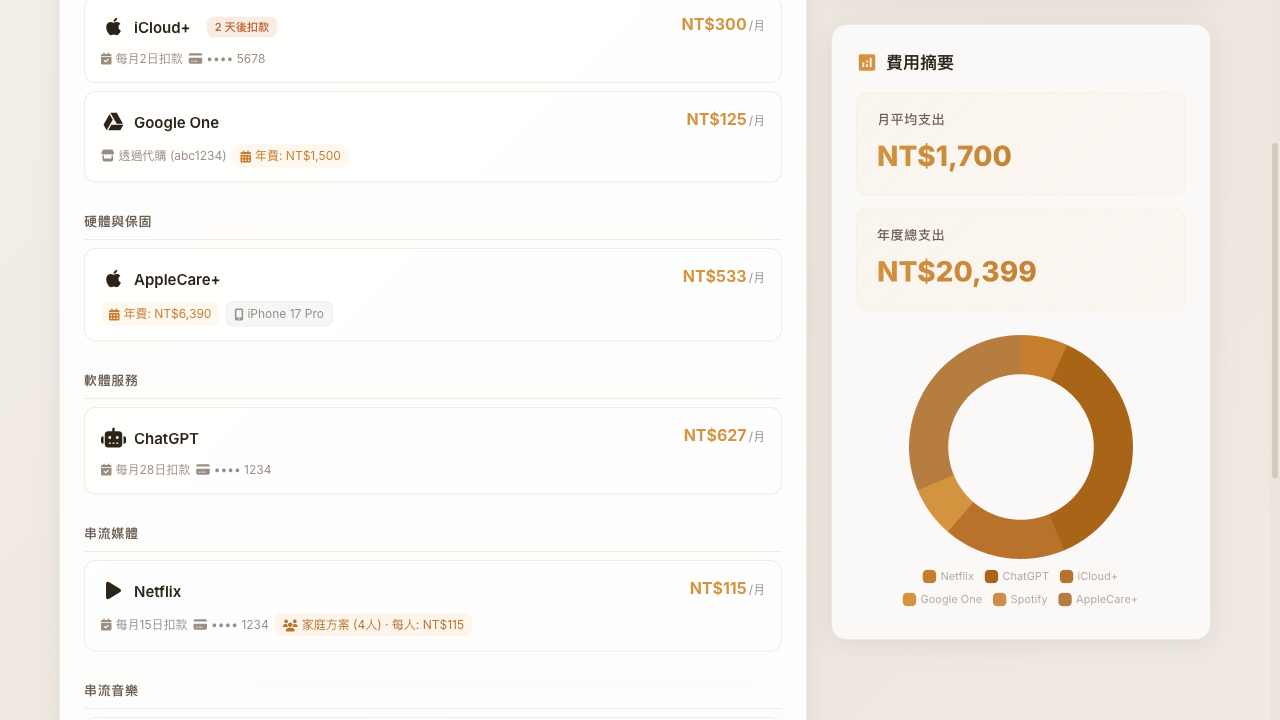
Task: Toggle ChatGPT legend entry in chart
Action: point(1017,576)
